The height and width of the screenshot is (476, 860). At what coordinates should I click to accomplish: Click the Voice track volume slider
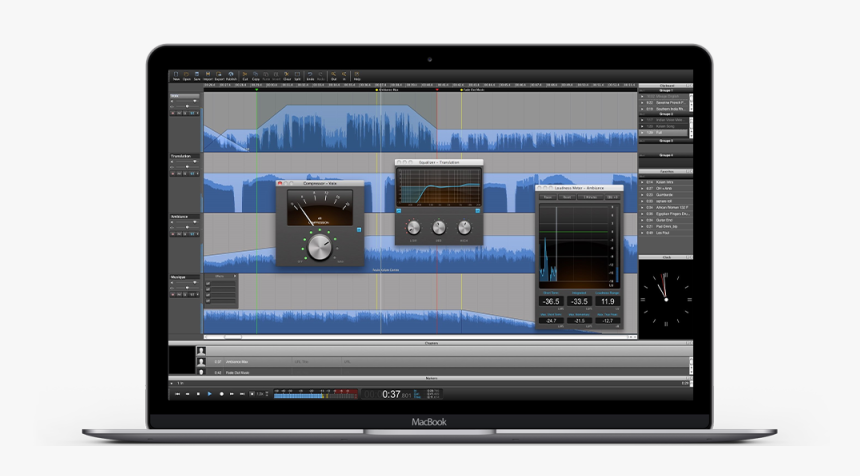(x=187, y=101)
